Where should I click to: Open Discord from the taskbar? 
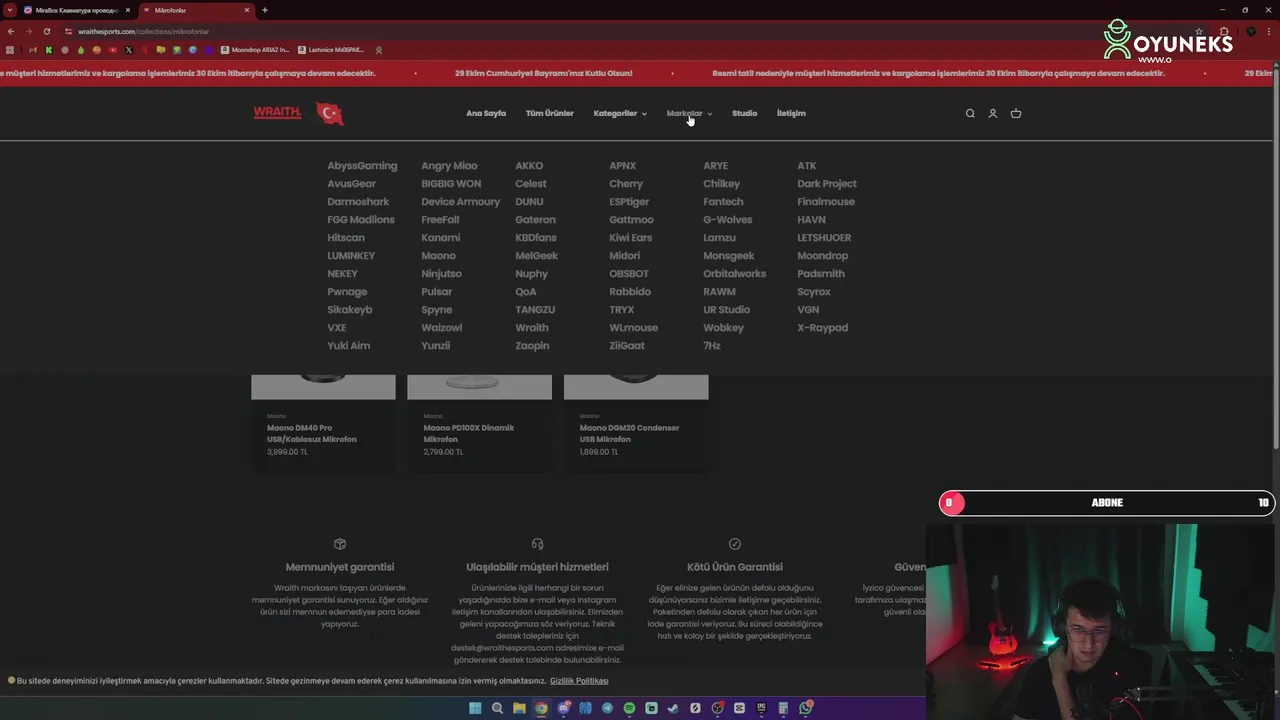click(x=564, y=708)
